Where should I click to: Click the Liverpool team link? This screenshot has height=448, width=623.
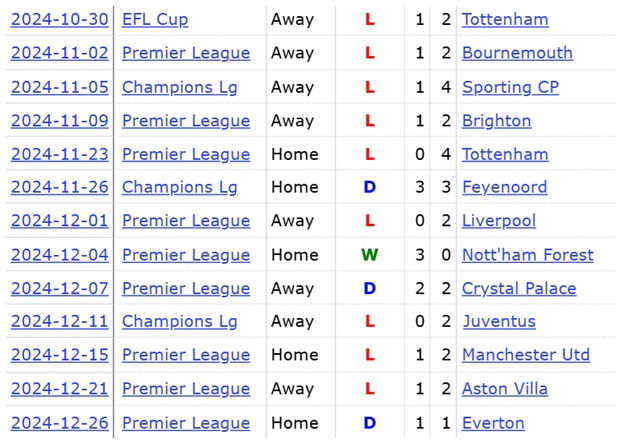click(498, 221)
